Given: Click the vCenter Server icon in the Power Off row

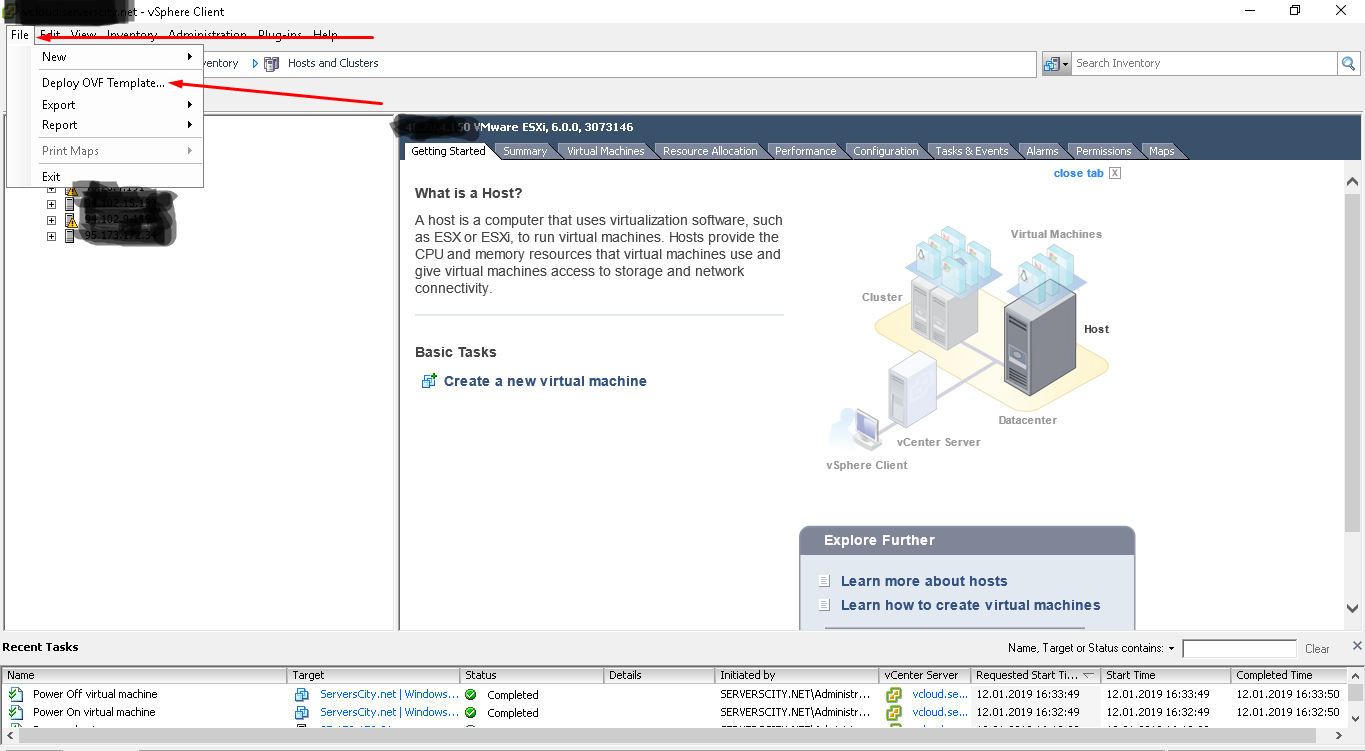Looking at the screenshot, I should point(894,694).
